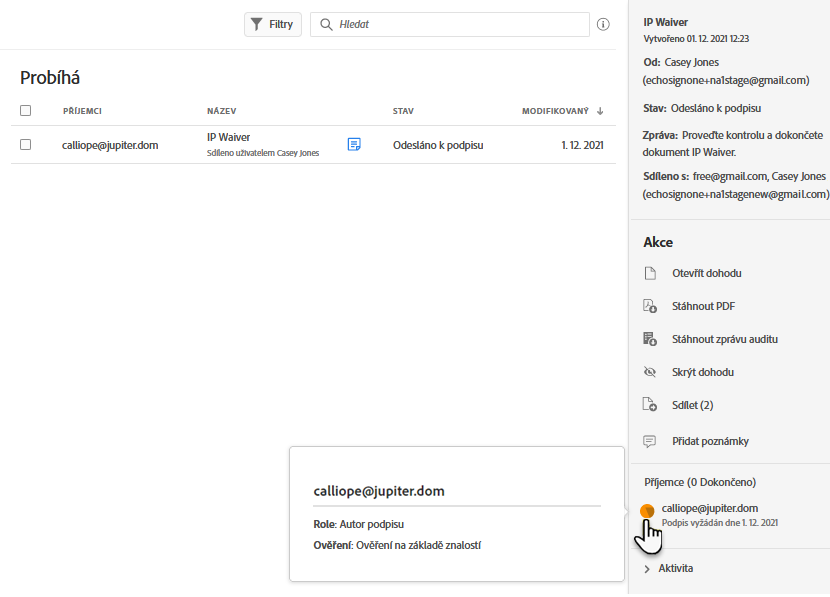Image resolution: width=830 pixels, height=597 pixels.
Task: Click the Probíhá section heading
Action: pyautogui.click(x=50, y=78)
